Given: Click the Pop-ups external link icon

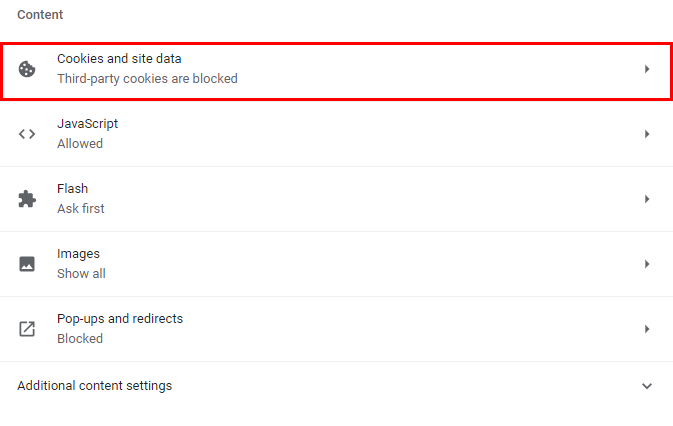Looking at the screenshot, I should (x=28, y=329).
